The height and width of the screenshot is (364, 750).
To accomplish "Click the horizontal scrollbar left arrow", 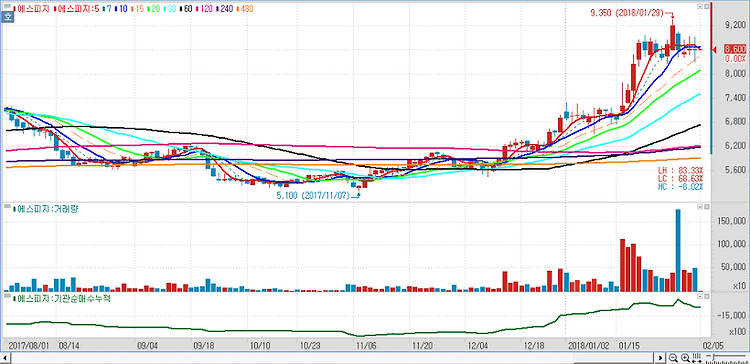I will click(x=5, y=358).
